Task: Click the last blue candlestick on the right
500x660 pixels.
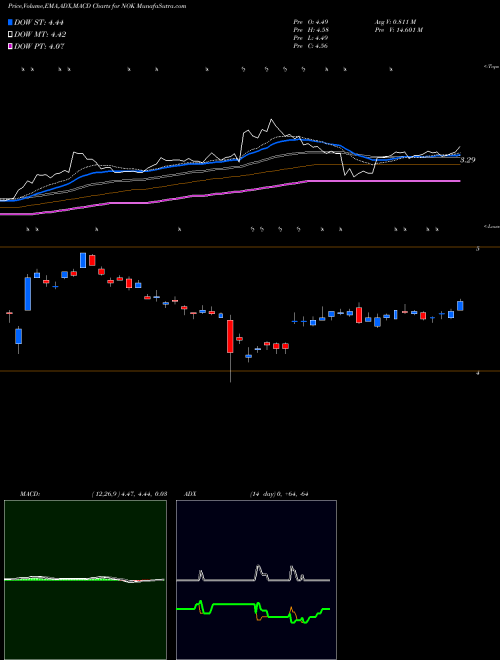Action: pyautogui.click(x=460, y=306)
